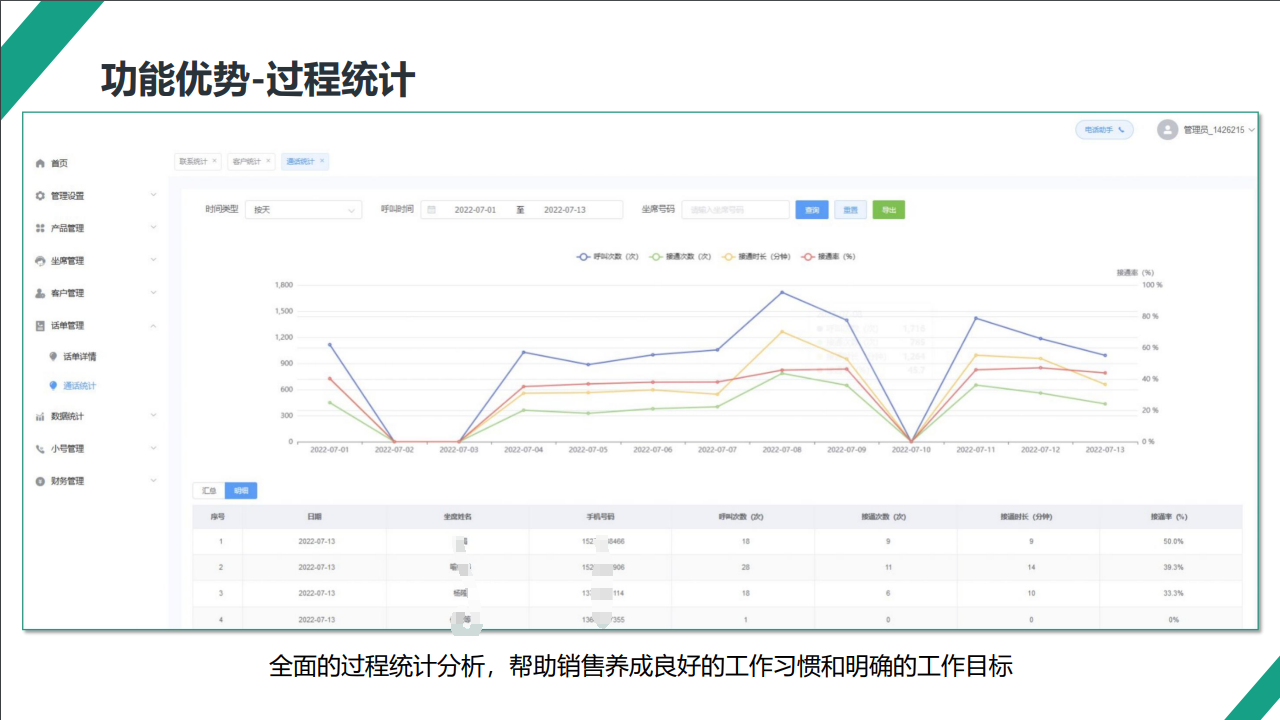Click the 产品管理 grid icon
The height and width of the screenshot is (720, 1280).
pos(40,228)
